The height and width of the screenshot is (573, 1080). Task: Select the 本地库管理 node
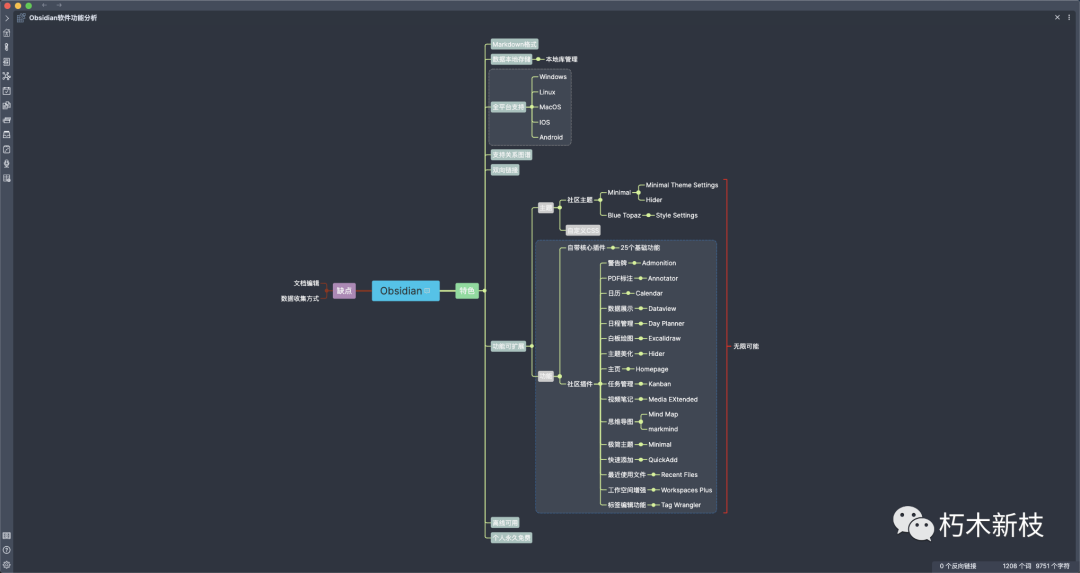(562, 59)
